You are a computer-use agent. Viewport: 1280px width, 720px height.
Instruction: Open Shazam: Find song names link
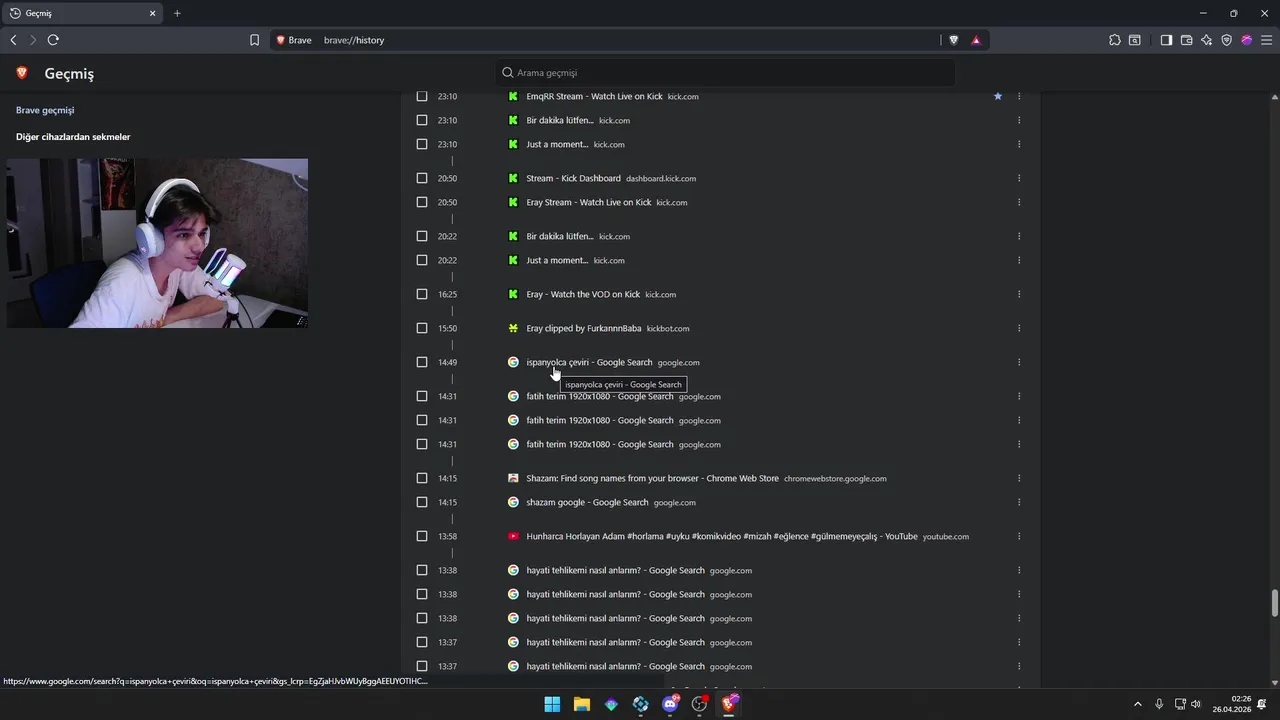pos(652,478)
